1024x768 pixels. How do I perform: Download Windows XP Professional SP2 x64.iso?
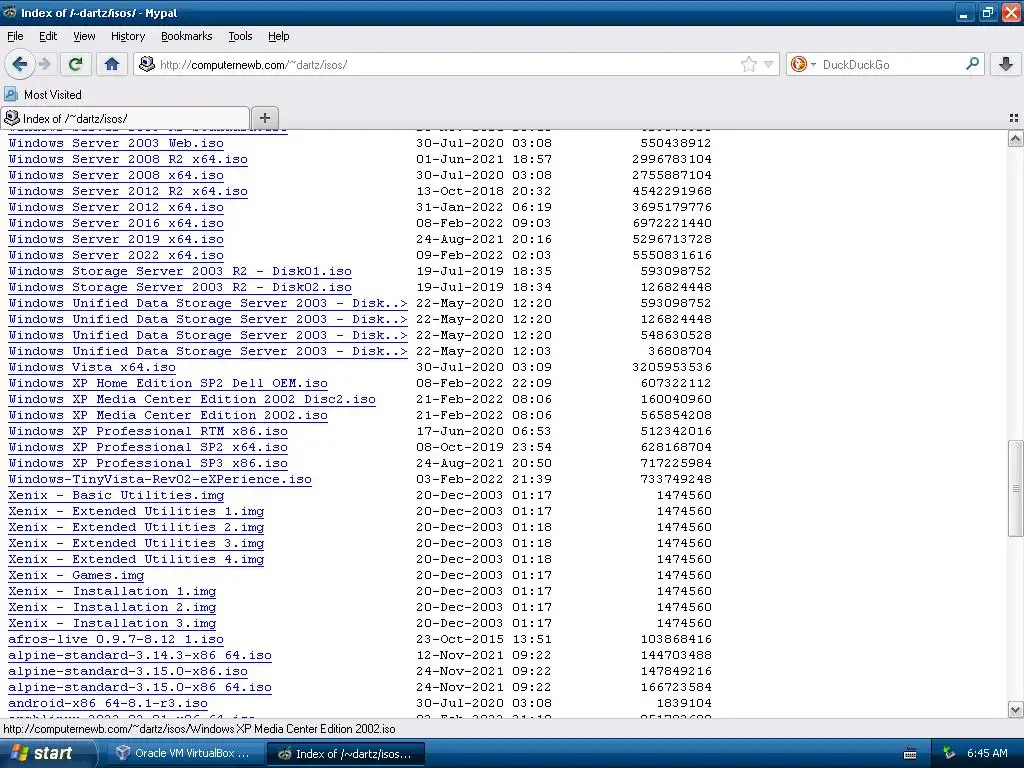pos(148,447)
